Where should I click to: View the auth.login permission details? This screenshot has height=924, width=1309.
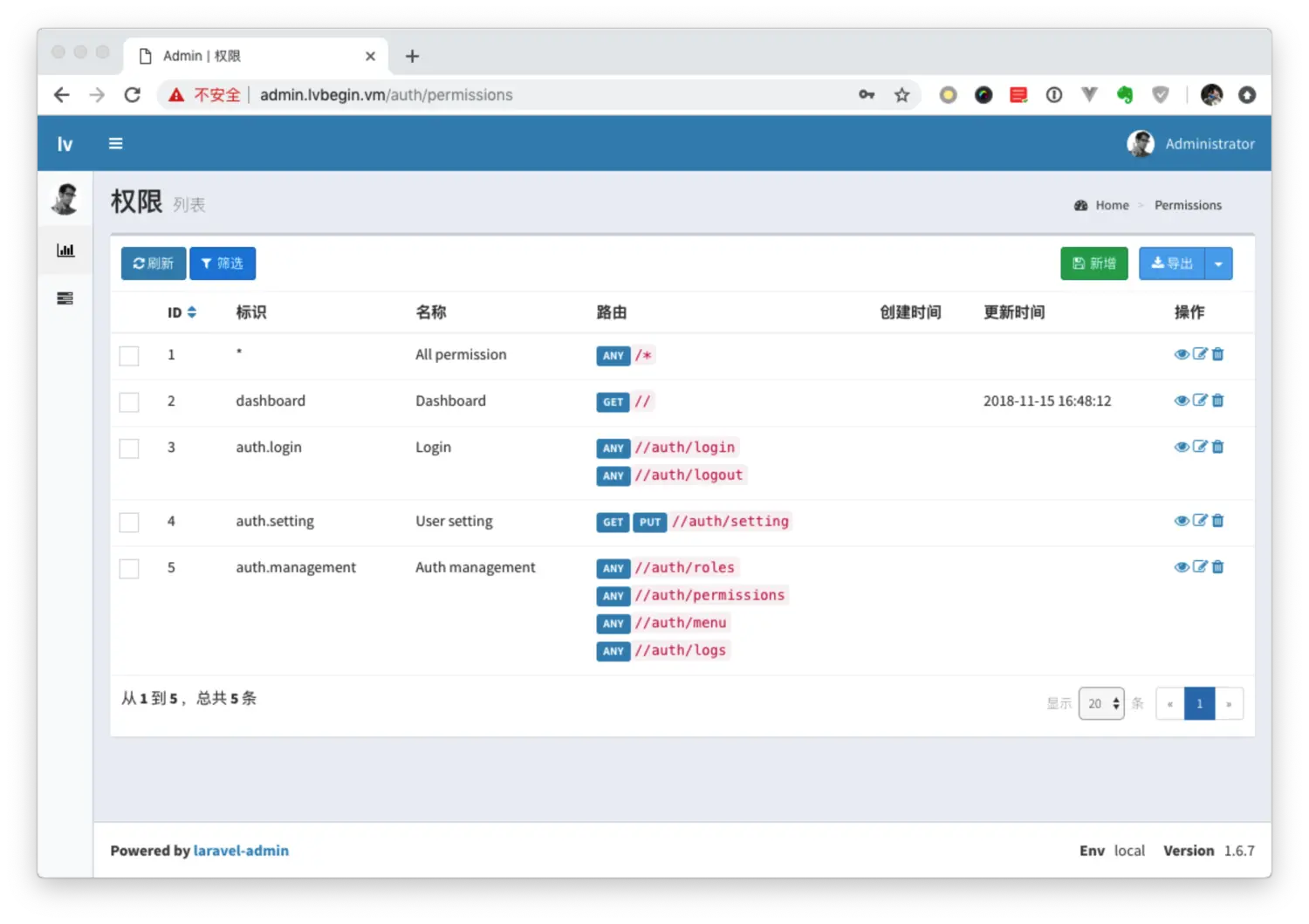tap(1182, 447)
